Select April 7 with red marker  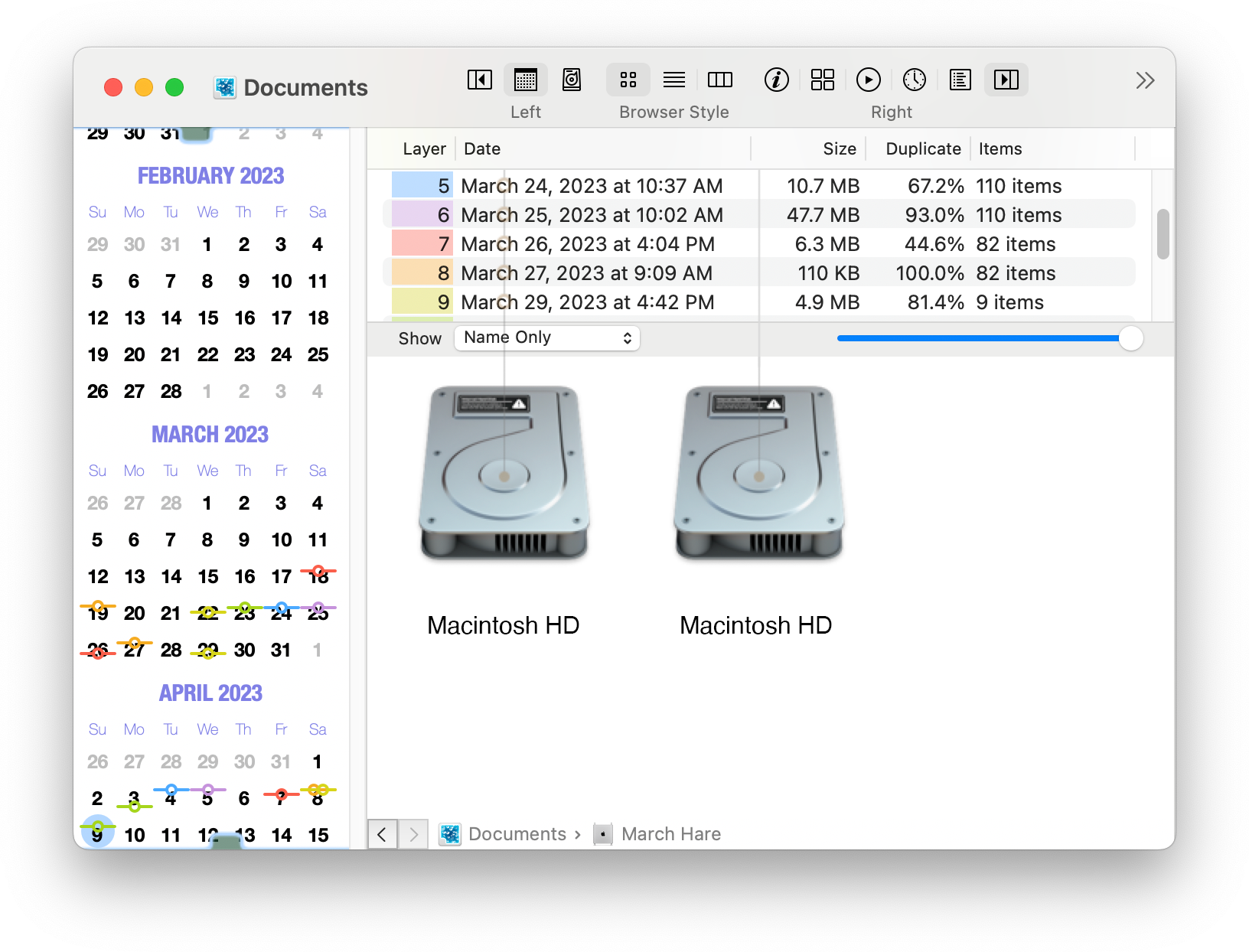click(x=281, y=797)
